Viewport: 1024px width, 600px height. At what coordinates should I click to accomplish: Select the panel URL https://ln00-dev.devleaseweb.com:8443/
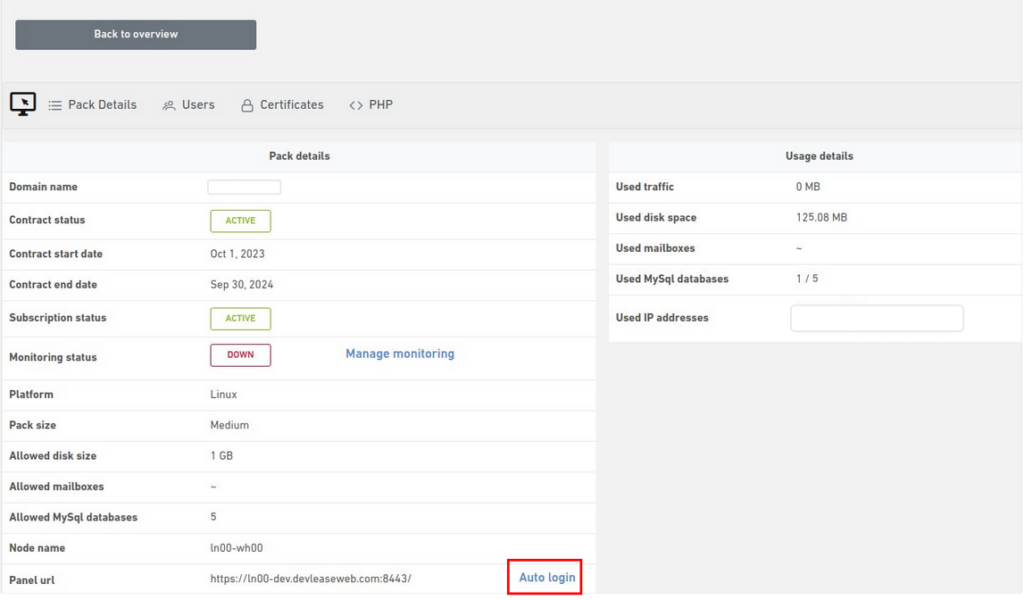pyautogui.click(x=311, y=578)
